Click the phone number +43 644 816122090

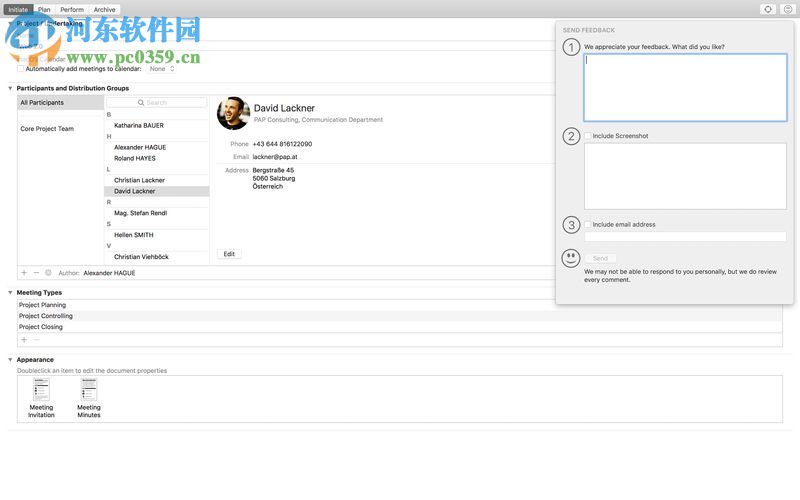[282, 144]
